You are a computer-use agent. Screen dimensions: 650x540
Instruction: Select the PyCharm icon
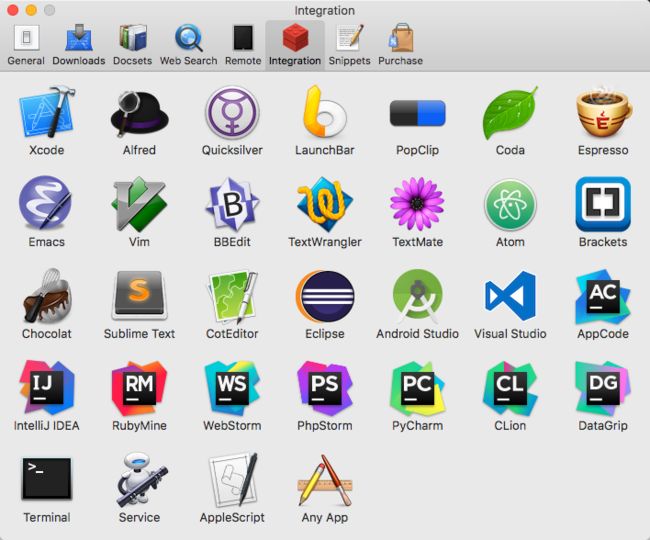tap(417, 388)
